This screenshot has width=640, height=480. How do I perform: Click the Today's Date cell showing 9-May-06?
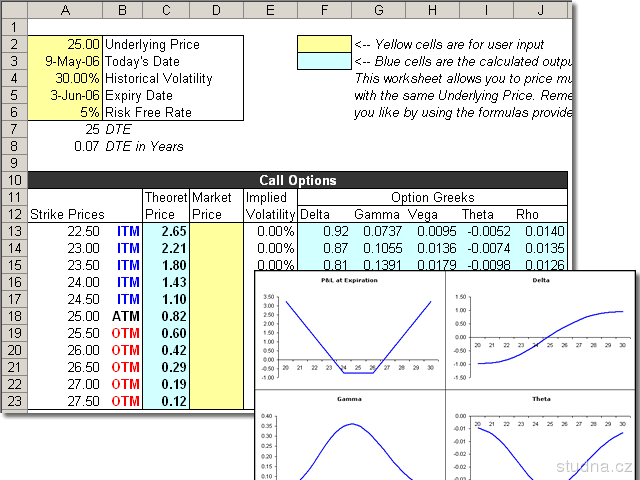[65, 62]
